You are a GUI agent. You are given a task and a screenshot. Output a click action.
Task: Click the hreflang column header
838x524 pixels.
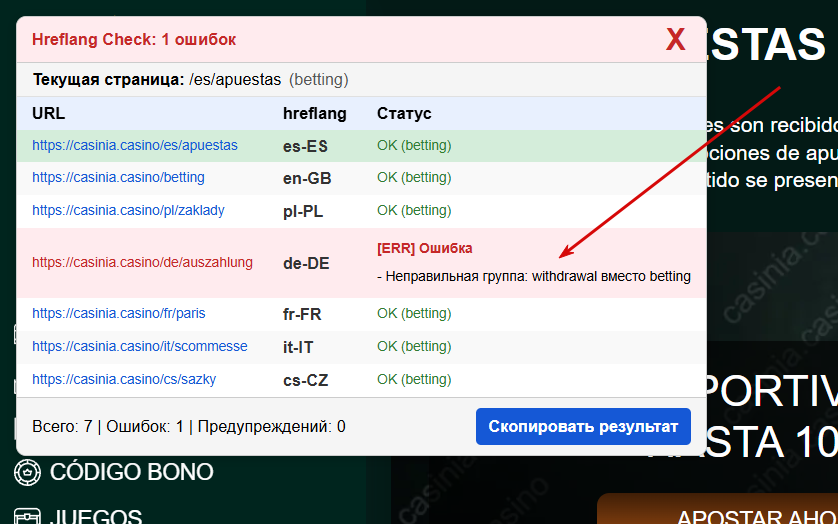click(x=315, y=113)
